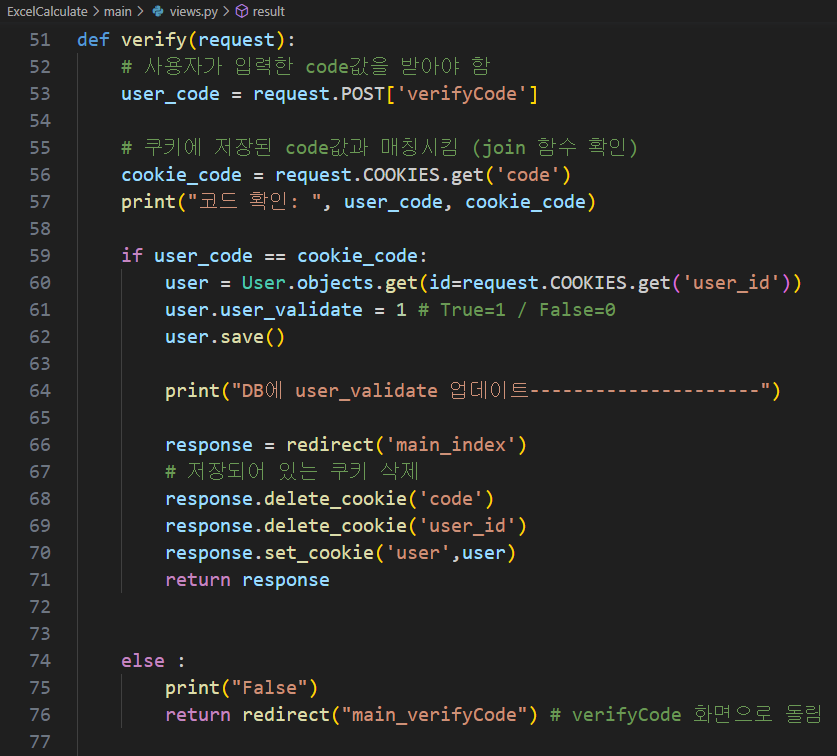Click 'delete_cookie' on line 68
Image resolution: width=837 pixels, height=756 pixels.
[335, 499]
